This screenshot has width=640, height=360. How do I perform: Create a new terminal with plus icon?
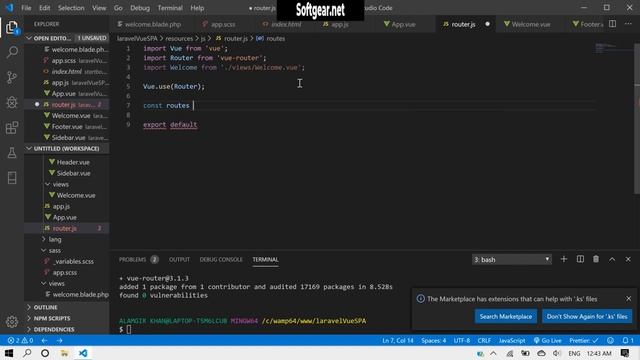pos(564,259)
